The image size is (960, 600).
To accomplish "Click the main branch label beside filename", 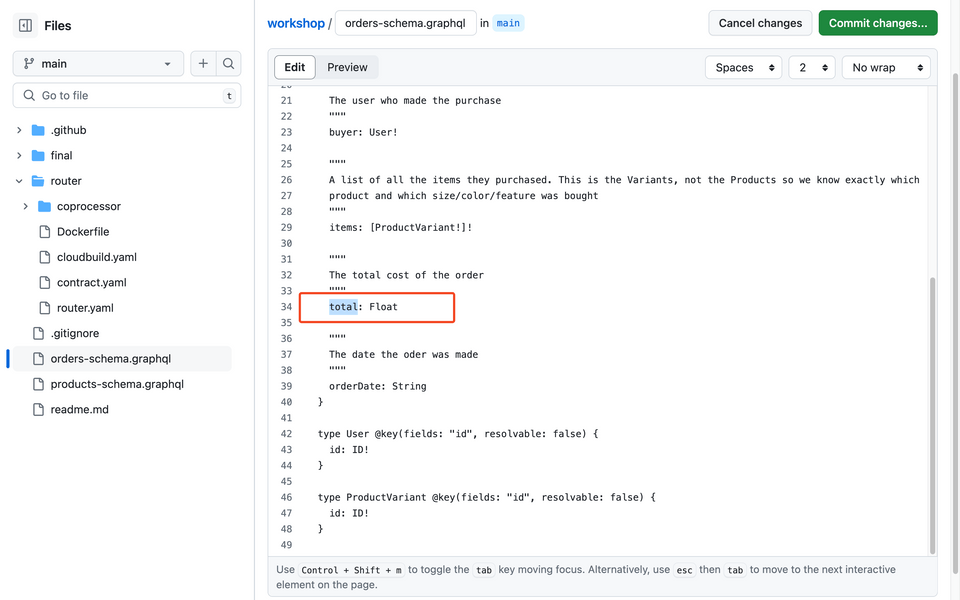I will click(508, 23).
